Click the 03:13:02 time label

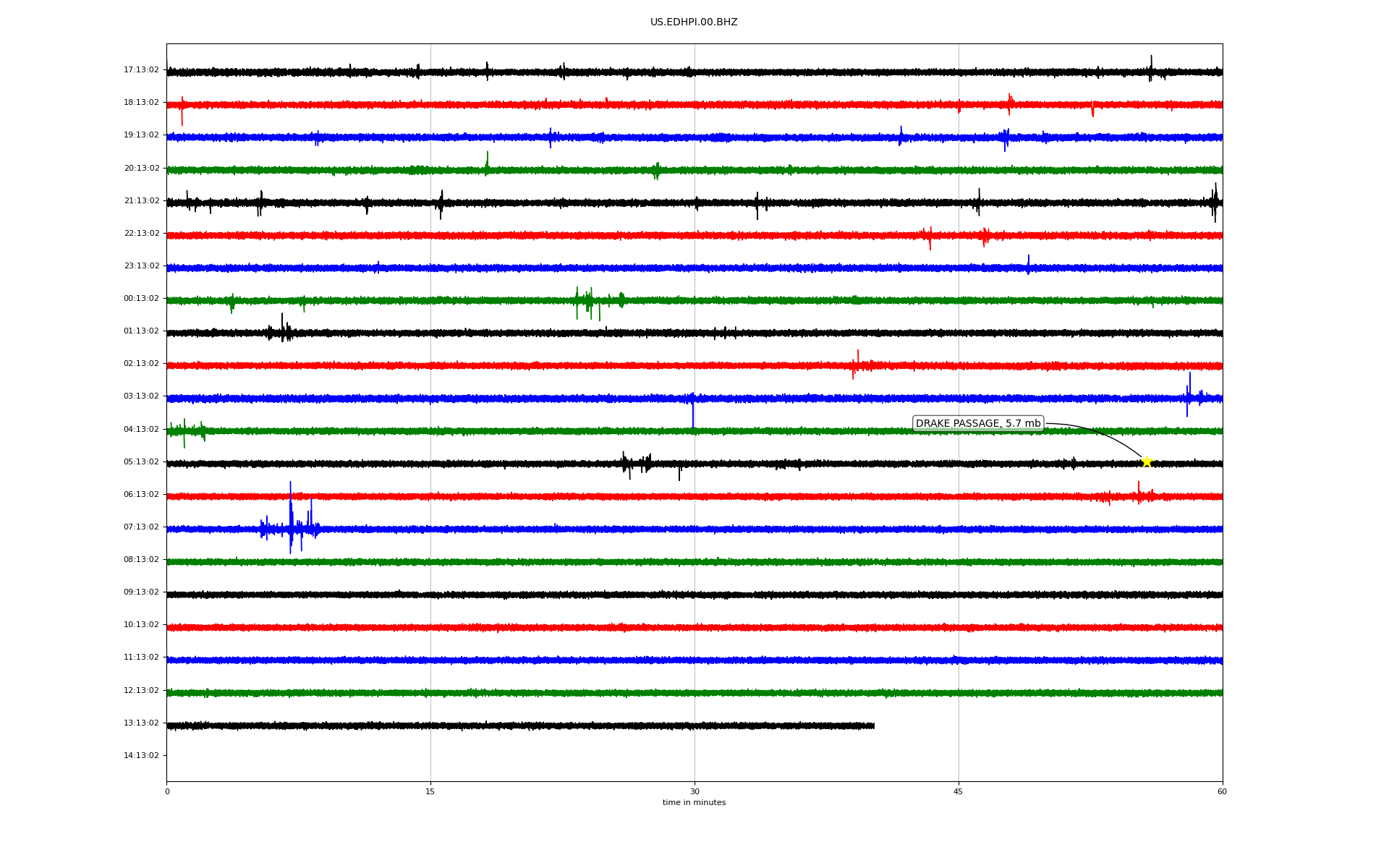tap(141, 396)
